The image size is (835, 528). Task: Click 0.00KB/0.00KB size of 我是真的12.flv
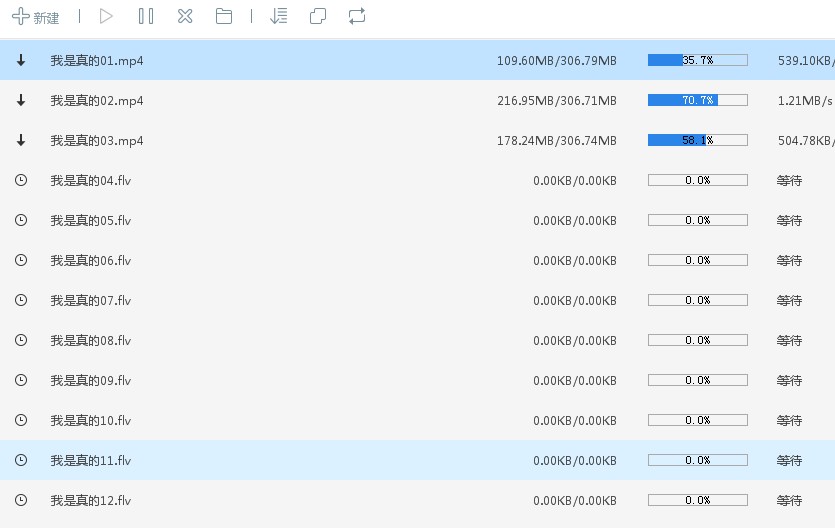[575, 500]
